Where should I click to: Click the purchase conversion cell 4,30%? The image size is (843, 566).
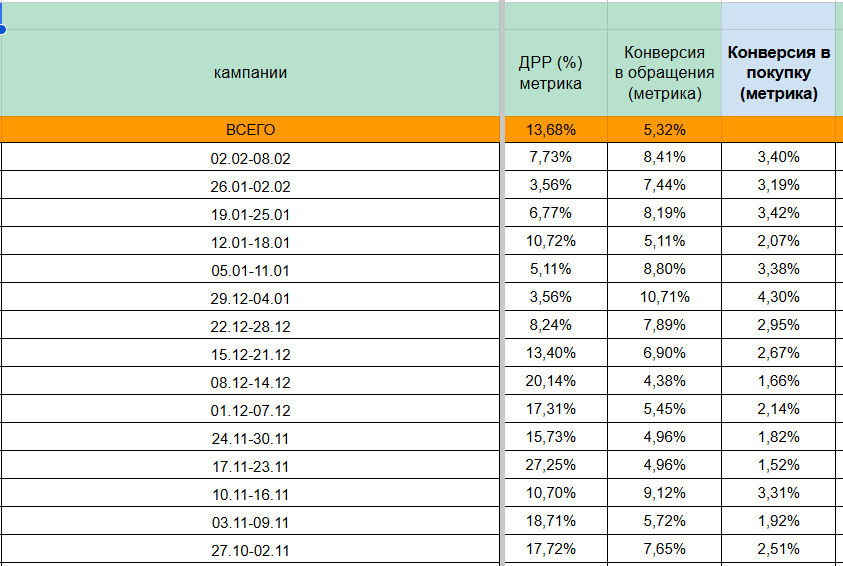pos(779,297)
